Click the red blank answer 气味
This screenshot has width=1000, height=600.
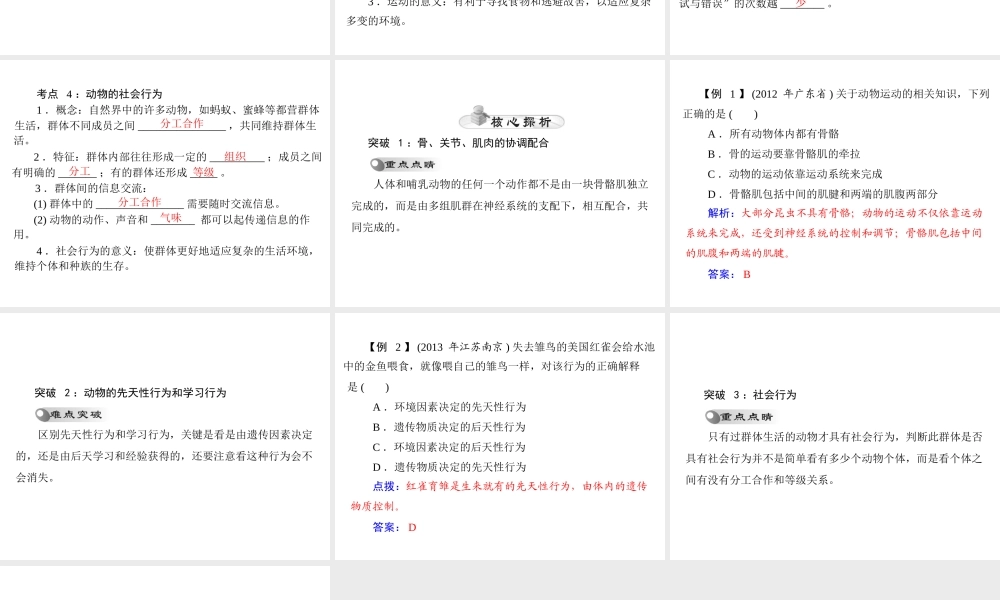[171, 218]
